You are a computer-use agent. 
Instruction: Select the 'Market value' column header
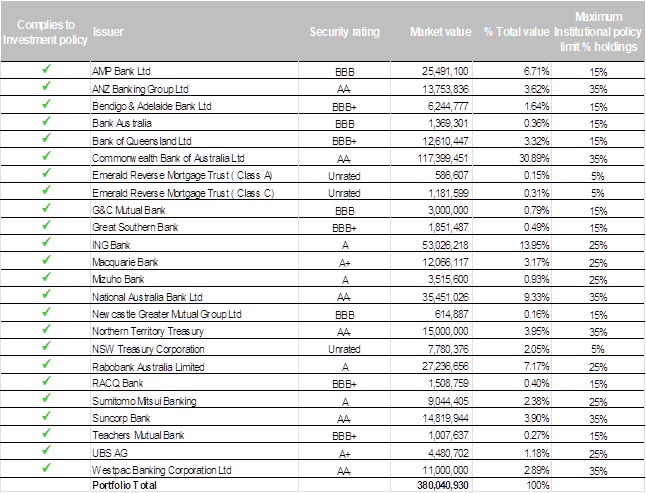(440, 32)
